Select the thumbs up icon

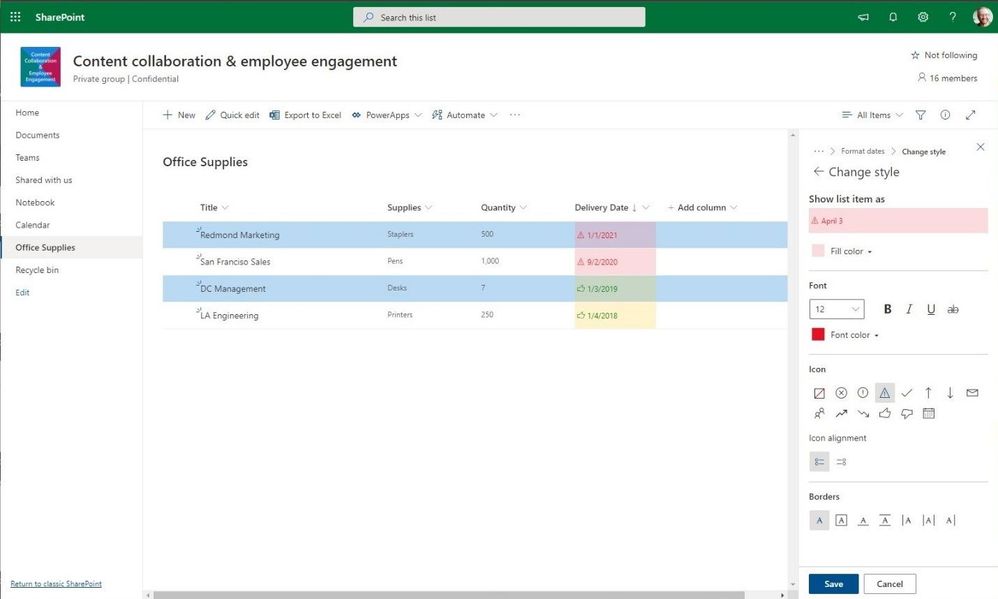885,414
